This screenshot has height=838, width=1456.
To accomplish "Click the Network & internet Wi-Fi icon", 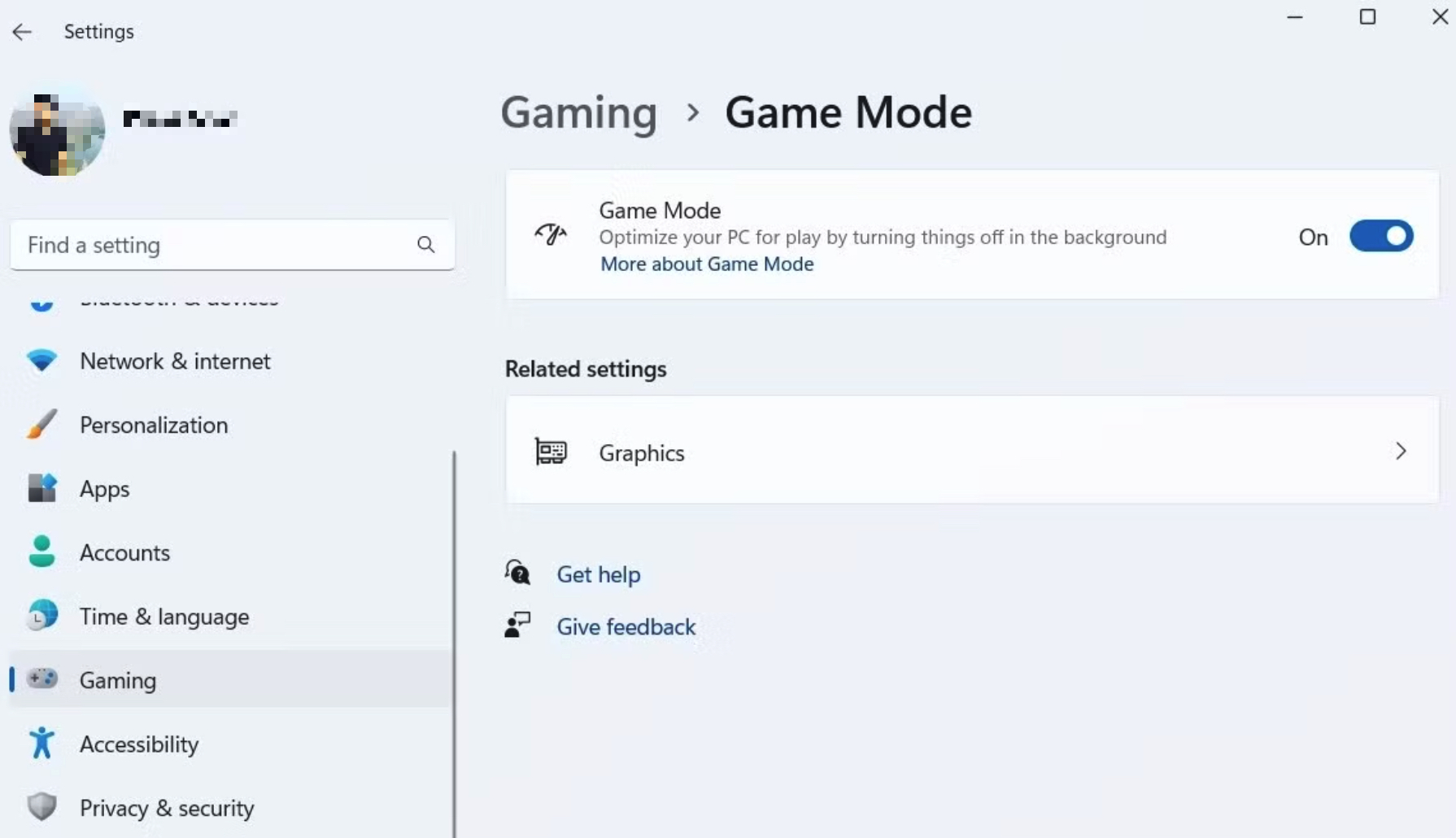I will [x=41, y=360].
